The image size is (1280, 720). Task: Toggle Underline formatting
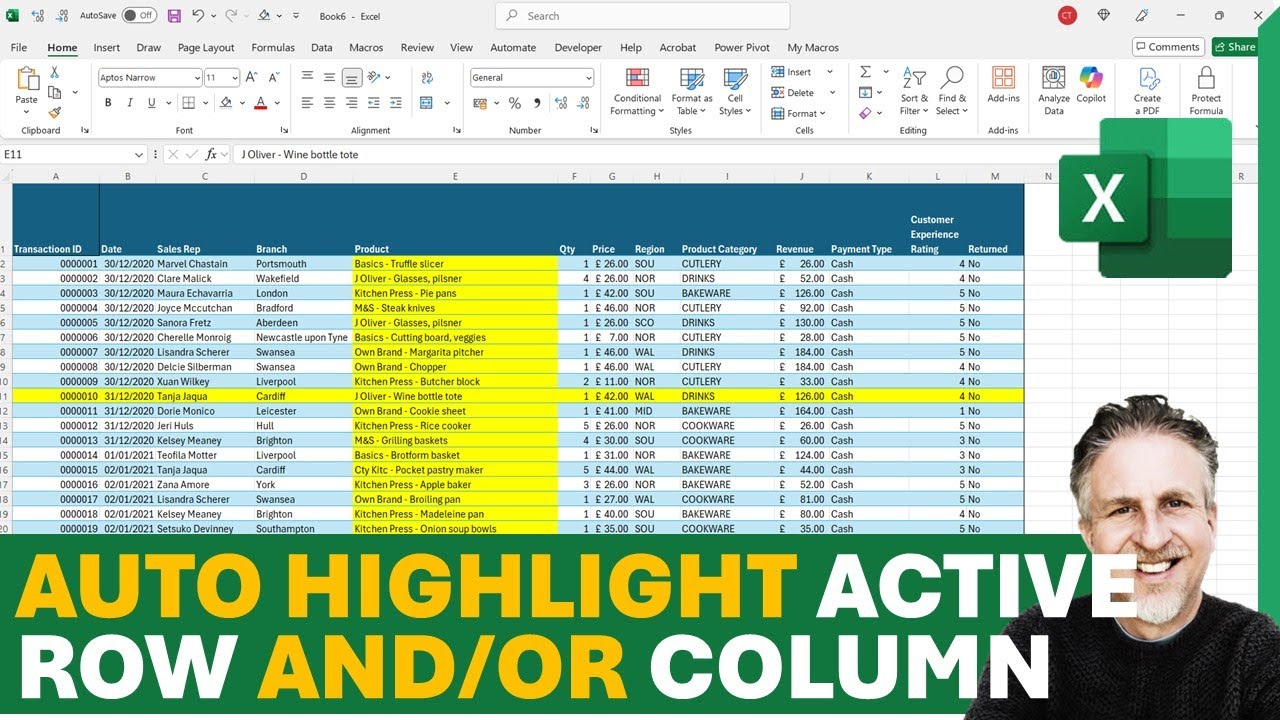tap(152, 103)
